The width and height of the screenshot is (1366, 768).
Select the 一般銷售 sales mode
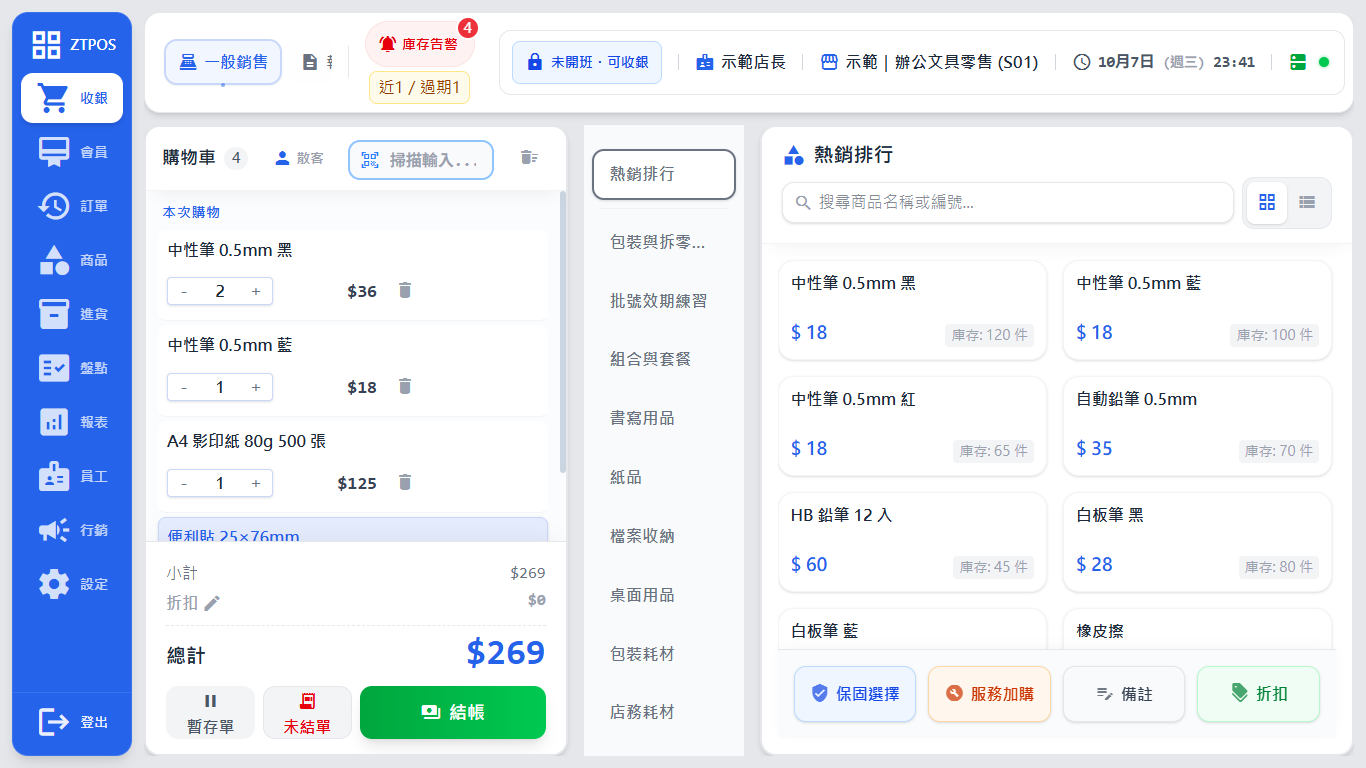coord(223,62)
